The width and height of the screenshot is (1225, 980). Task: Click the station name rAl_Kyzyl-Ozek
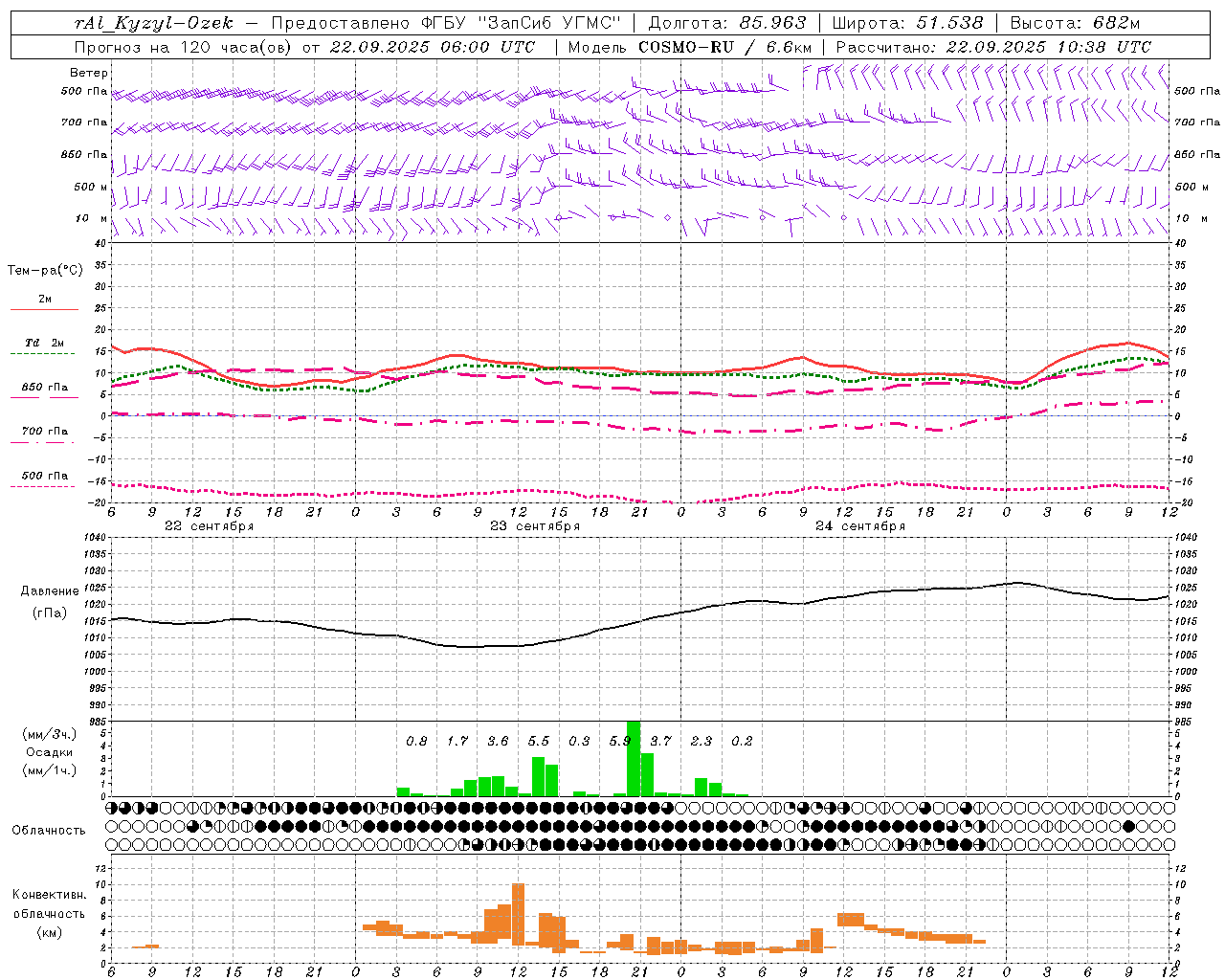tap(153, 23)
